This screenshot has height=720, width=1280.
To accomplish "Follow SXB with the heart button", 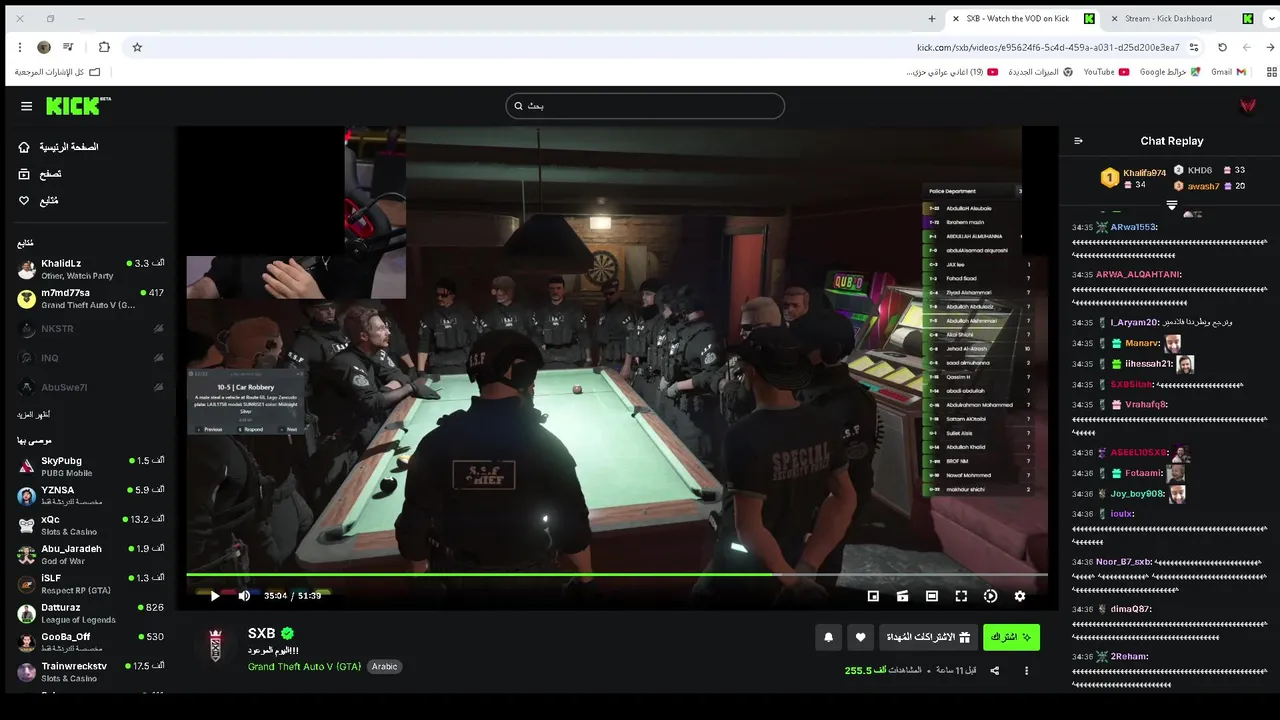I will [860, 637].
